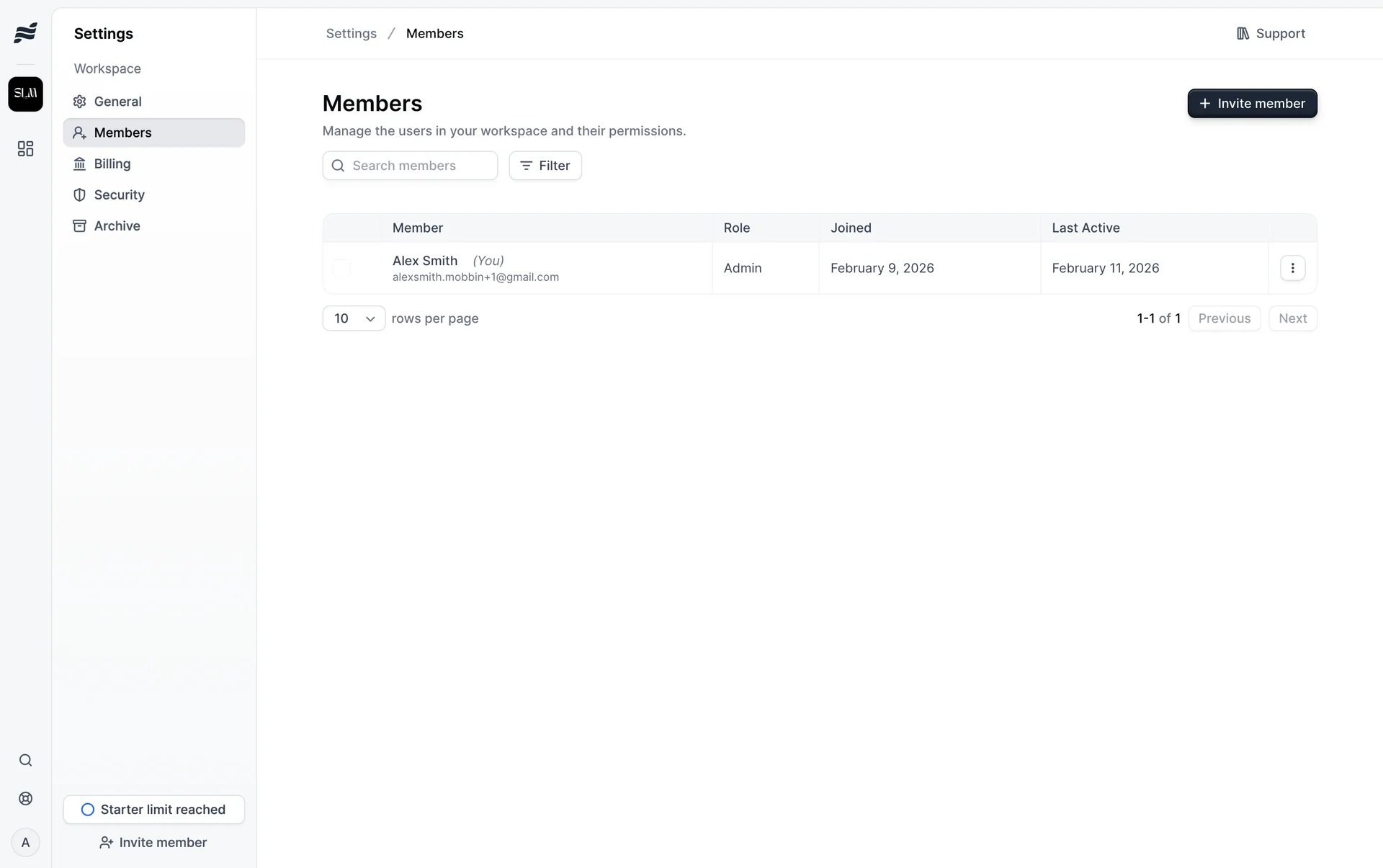Click the Support link in header
1383x868 pixels.
pos(1271,34)
